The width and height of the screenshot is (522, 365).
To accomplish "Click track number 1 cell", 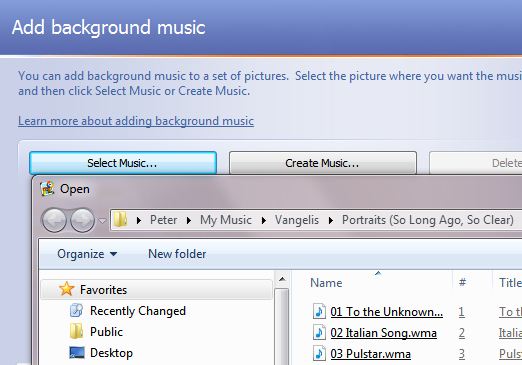I will click(x=462, y=312).
